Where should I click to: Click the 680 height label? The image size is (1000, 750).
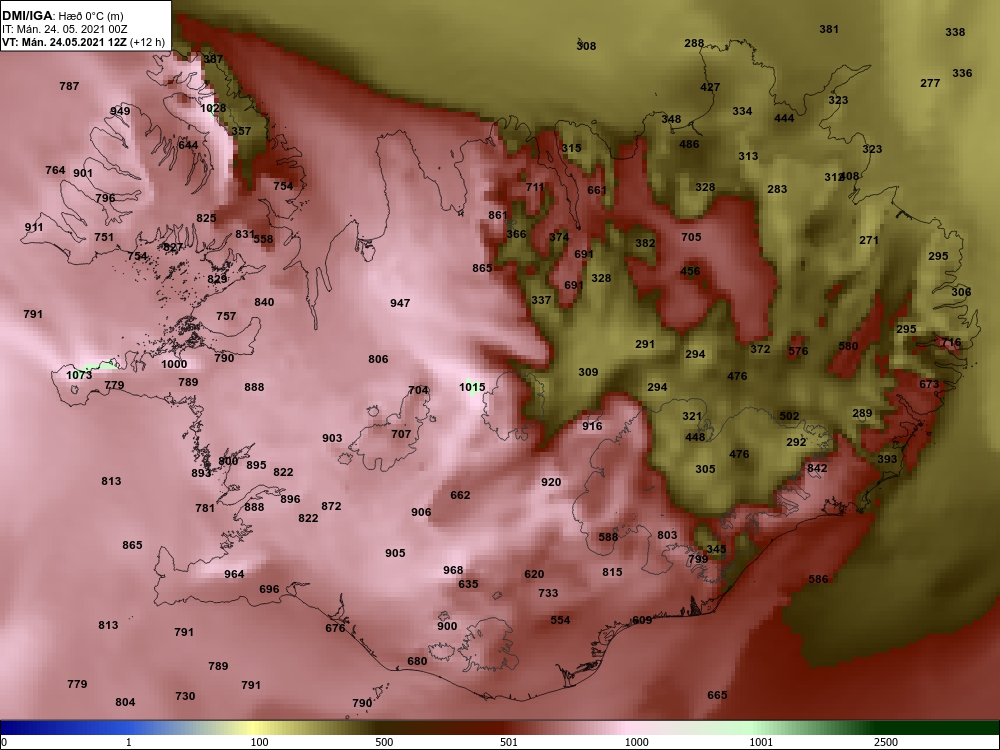pyautogui.click(x=416, y=661)
